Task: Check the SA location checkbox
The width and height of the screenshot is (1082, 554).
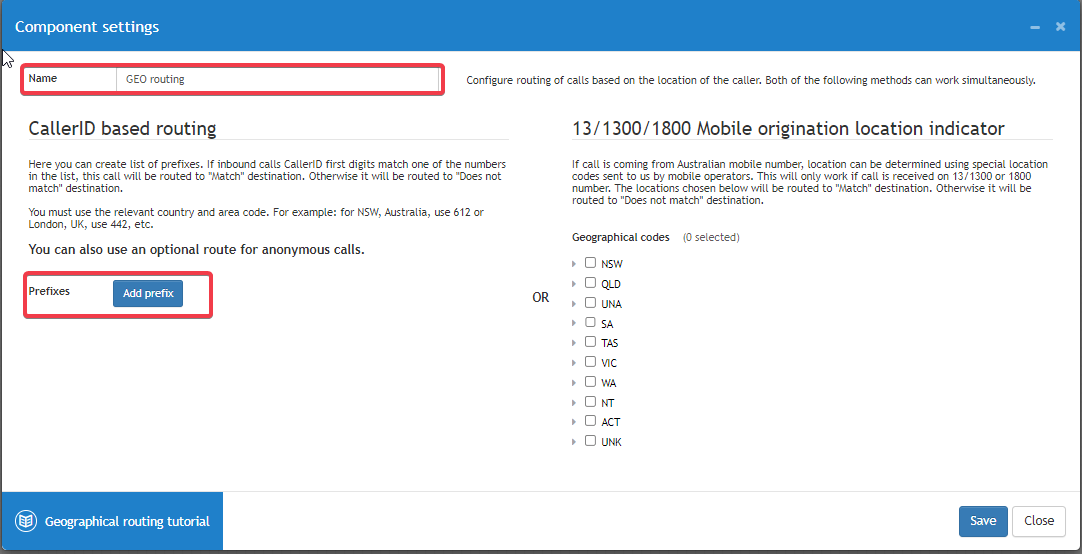Action: pos(590,322)
